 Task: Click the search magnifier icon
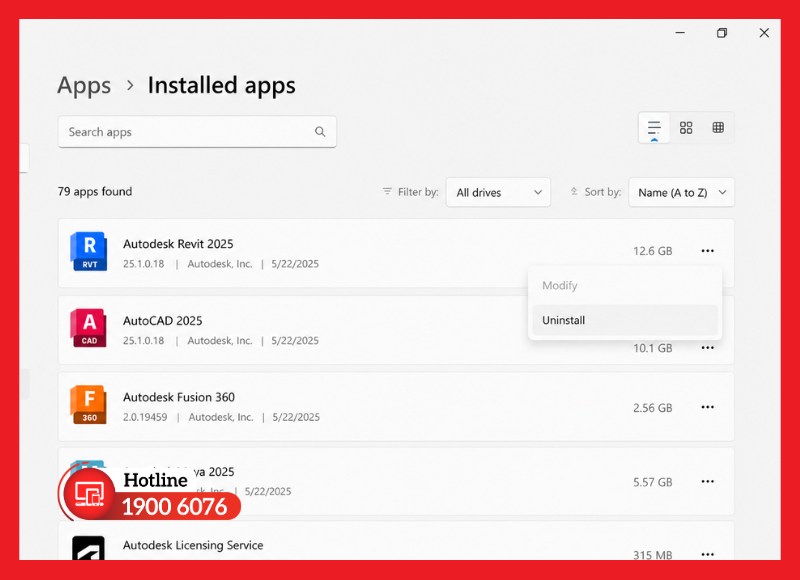(320, 132)
